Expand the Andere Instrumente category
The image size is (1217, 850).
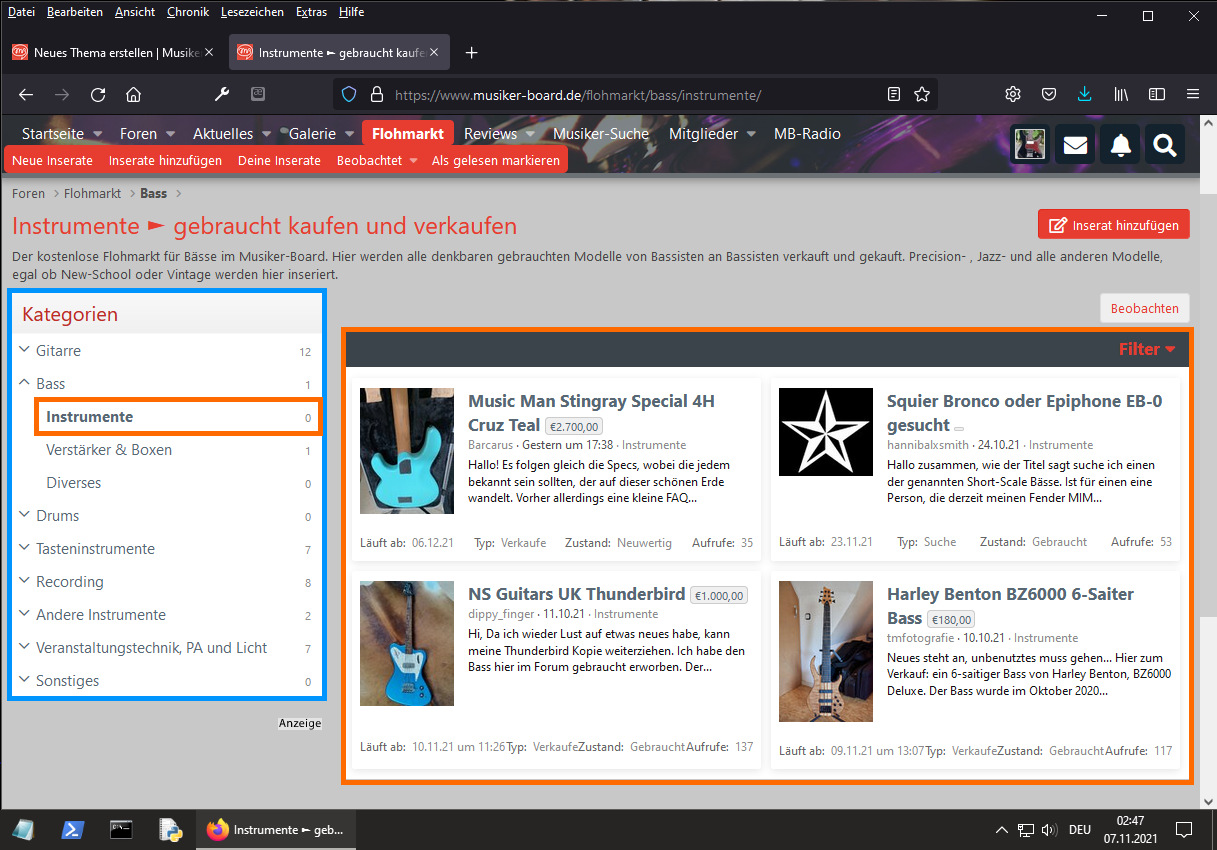[24, 615]
